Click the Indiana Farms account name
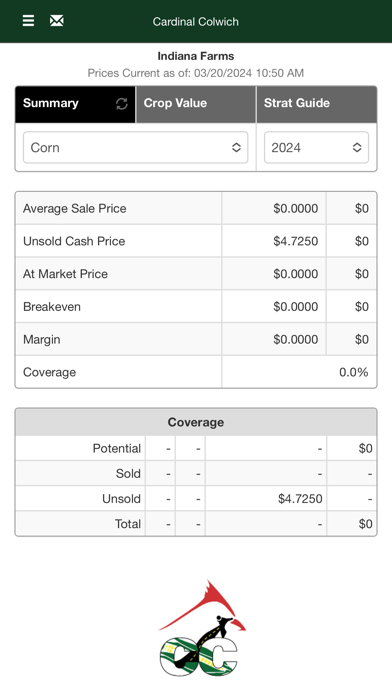 [x=196, y=56]
